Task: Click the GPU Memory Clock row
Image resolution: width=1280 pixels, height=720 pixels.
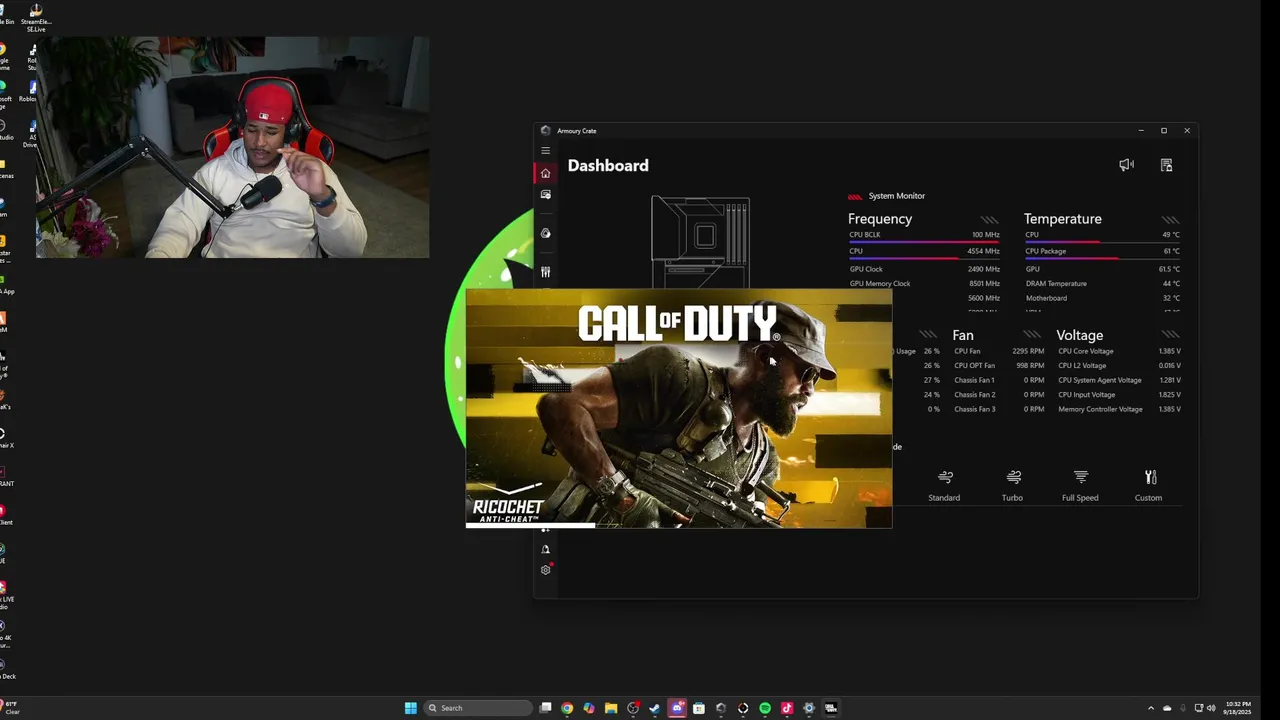Action: [924, 284]
